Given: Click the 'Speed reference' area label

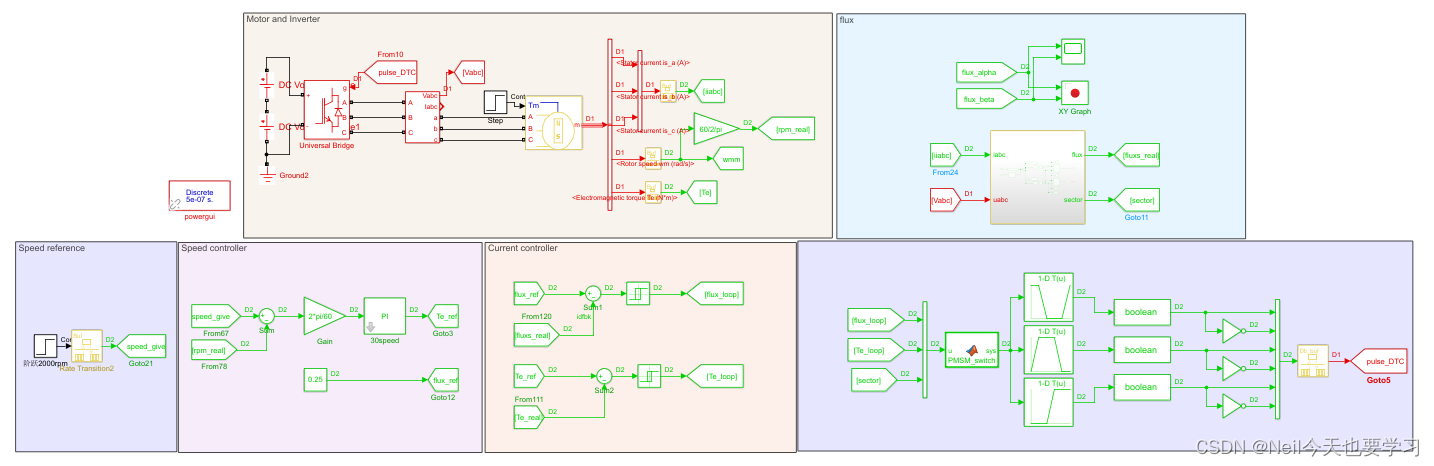Looking at the screenshot, I should pyautogui.click(x=52, y=248).
